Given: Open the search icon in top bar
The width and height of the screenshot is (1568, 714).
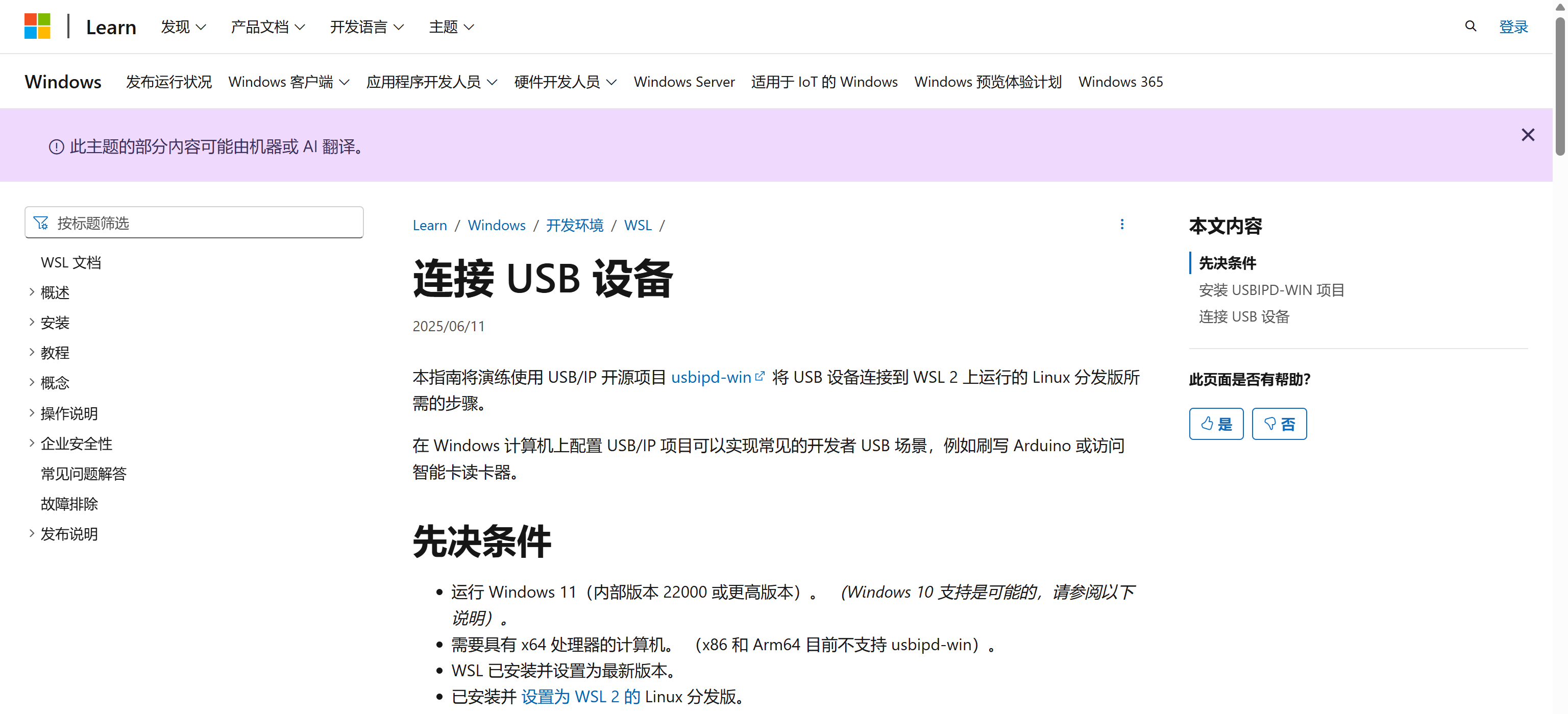Looking at the screenshot, I should 1470,26.
